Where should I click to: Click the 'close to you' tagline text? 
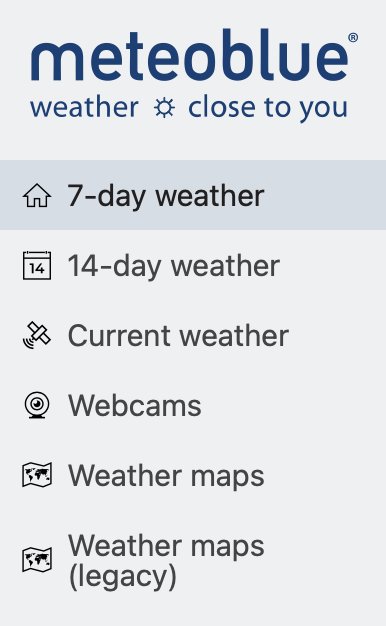[268, 108]
